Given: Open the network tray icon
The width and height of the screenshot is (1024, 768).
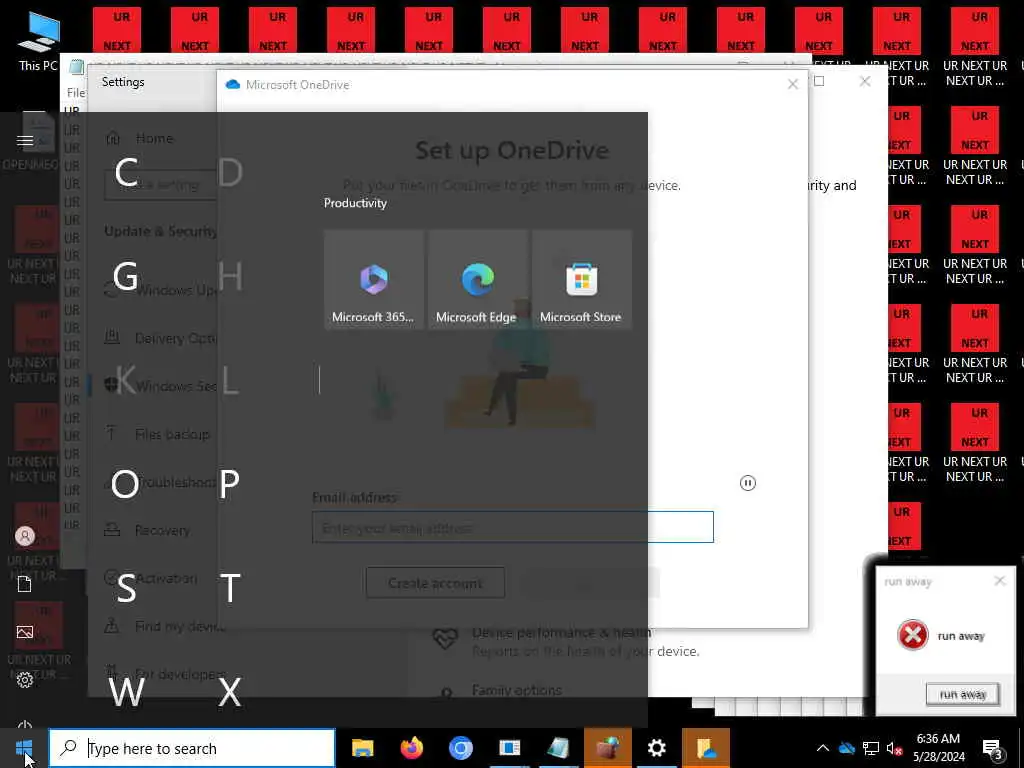Looking at the screenshot, I should pos(871,748).
